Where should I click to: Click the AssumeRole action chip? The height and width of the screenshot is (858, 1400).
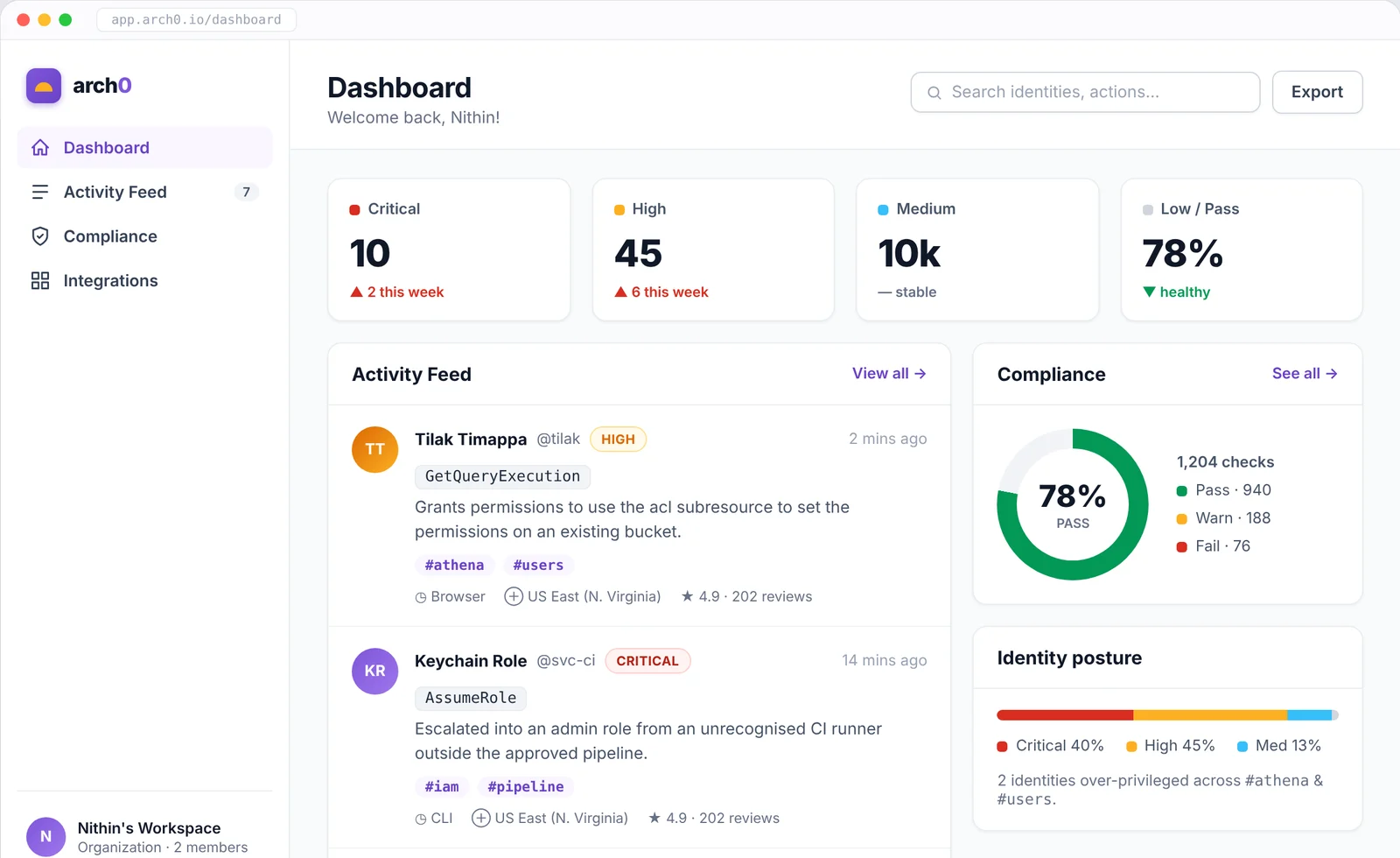(x=471, y=698)
